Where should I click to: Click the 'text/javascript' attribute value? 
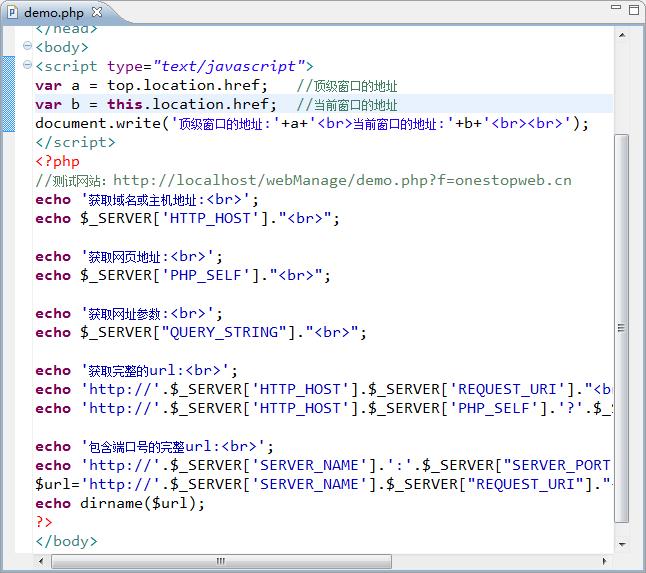point(229,66)
